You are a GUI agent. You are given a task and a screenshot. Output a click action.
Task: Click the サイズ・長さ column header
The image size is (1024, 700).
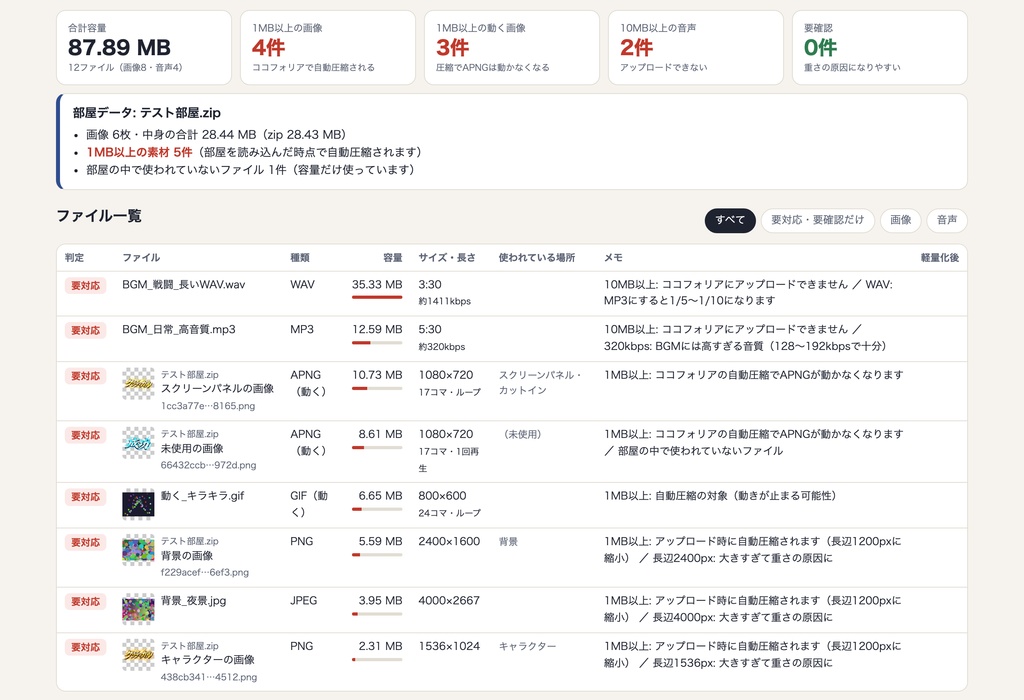pos(447,257)
